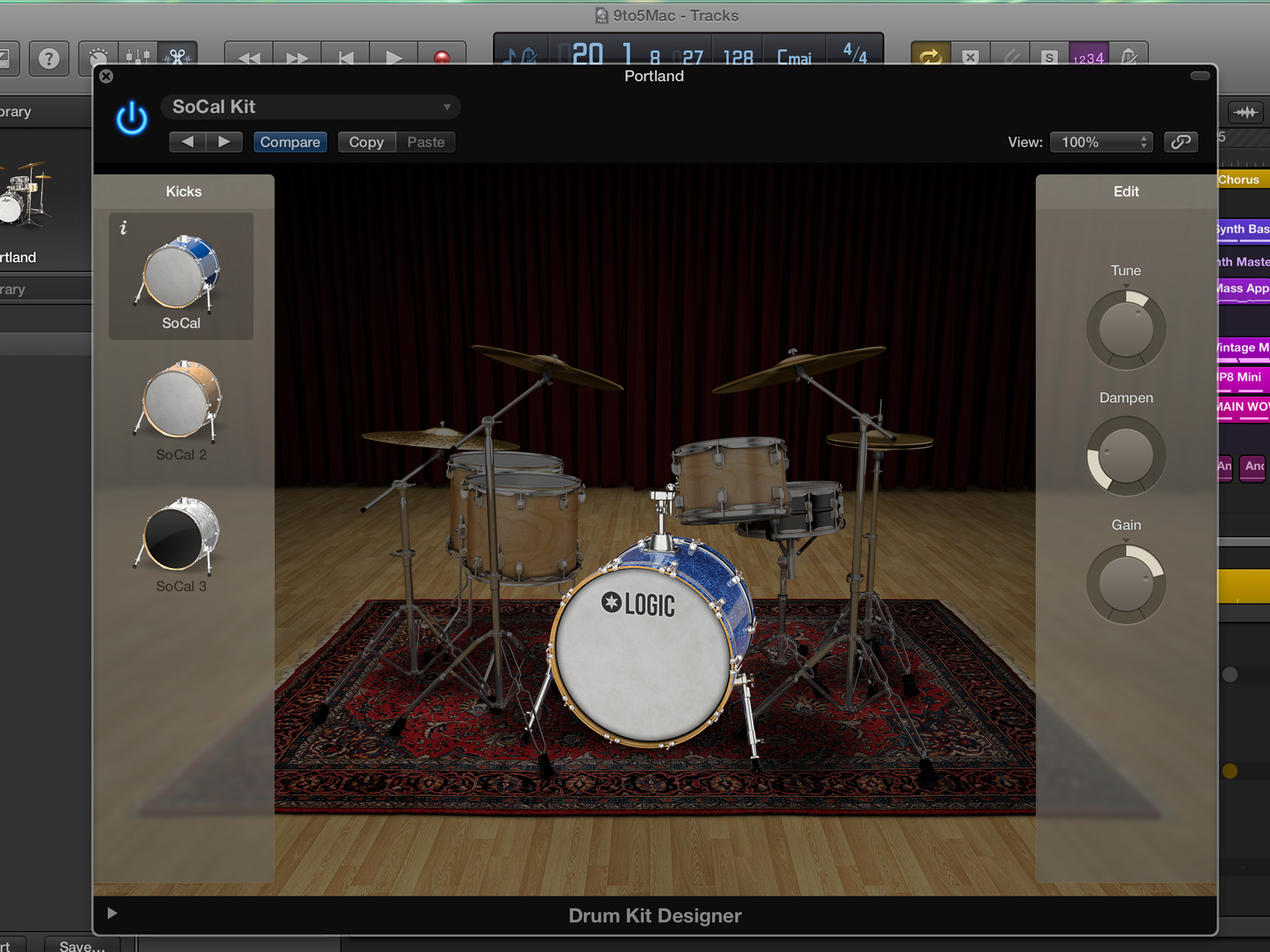The height and width of the screenshot is (952, 1270).
Task: Click the Save... button in Library
Action: pyautogui.click(x=83, y=945)
